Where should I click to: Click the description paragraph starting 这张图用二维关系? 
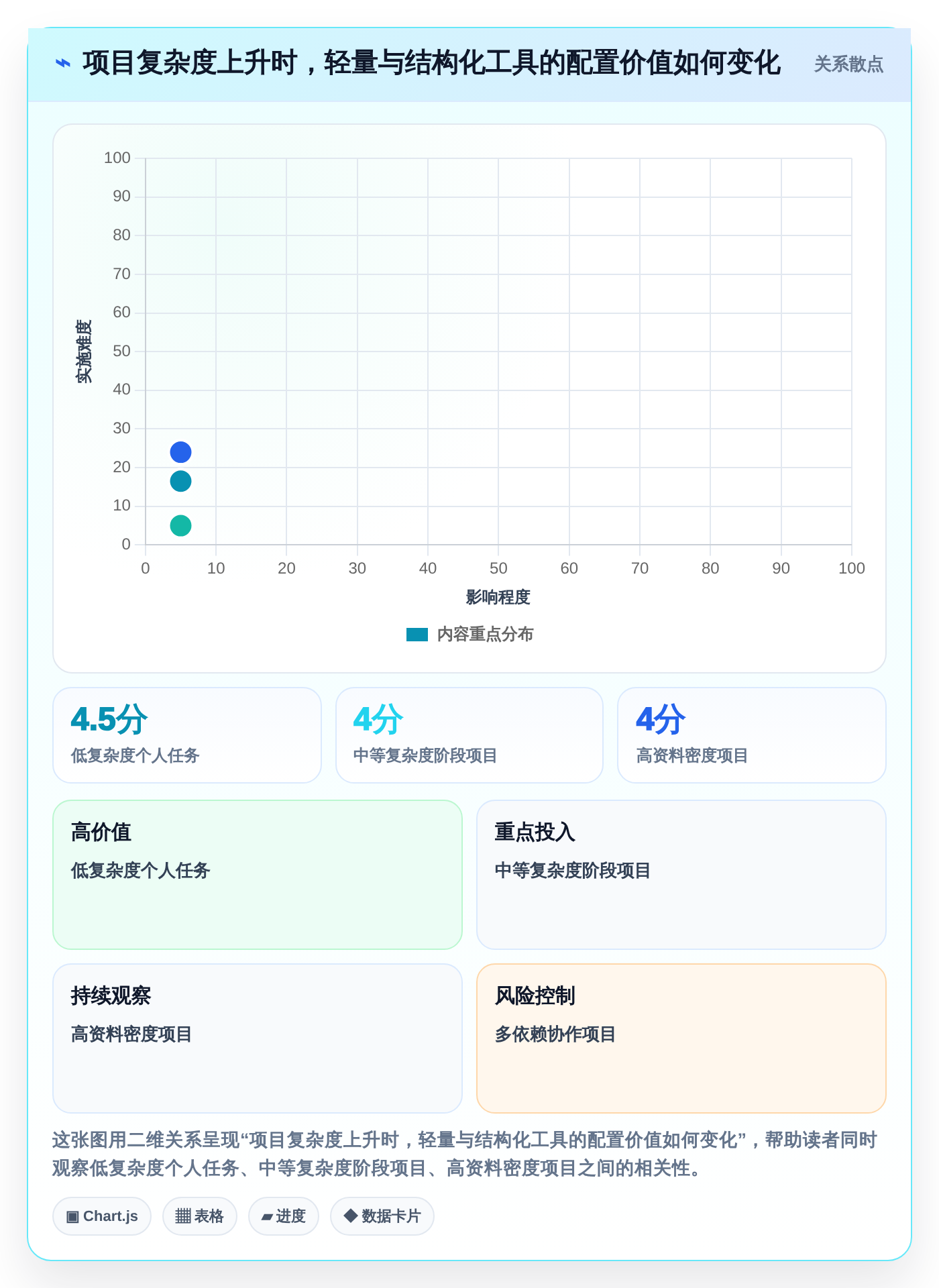point(465,1154)
